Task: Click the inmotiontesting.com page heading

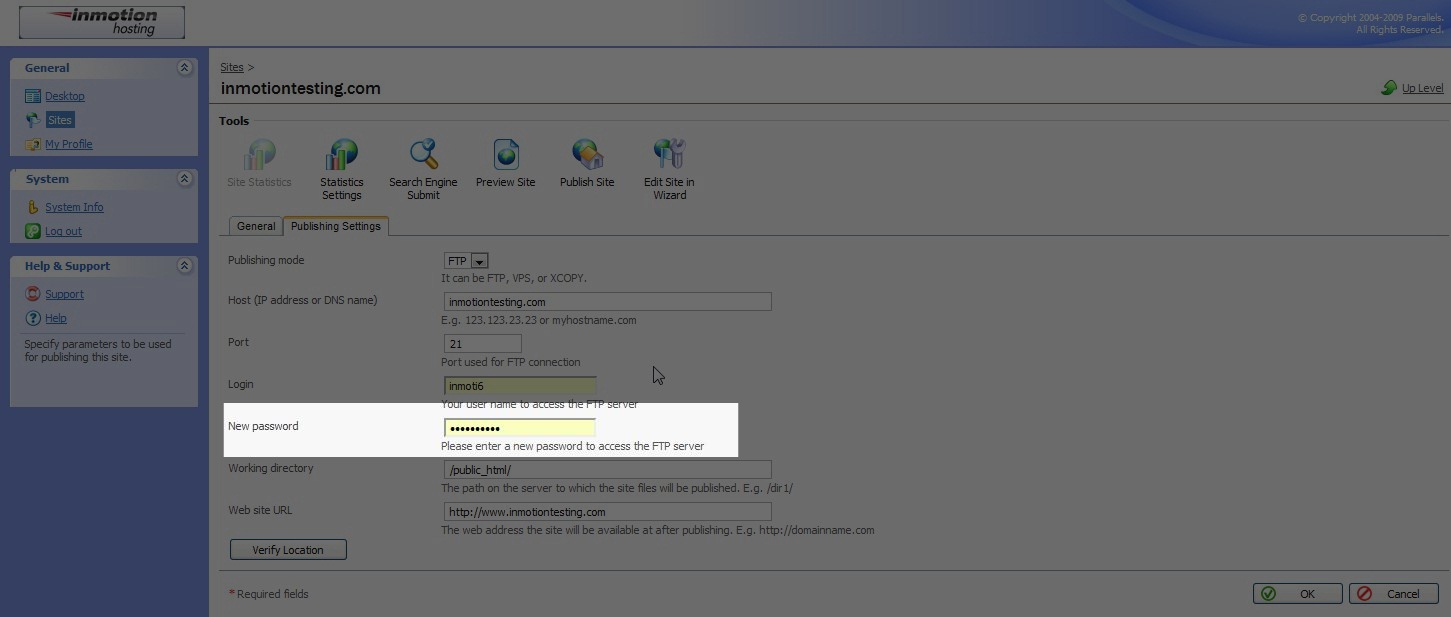Action: tap(301, 88)
